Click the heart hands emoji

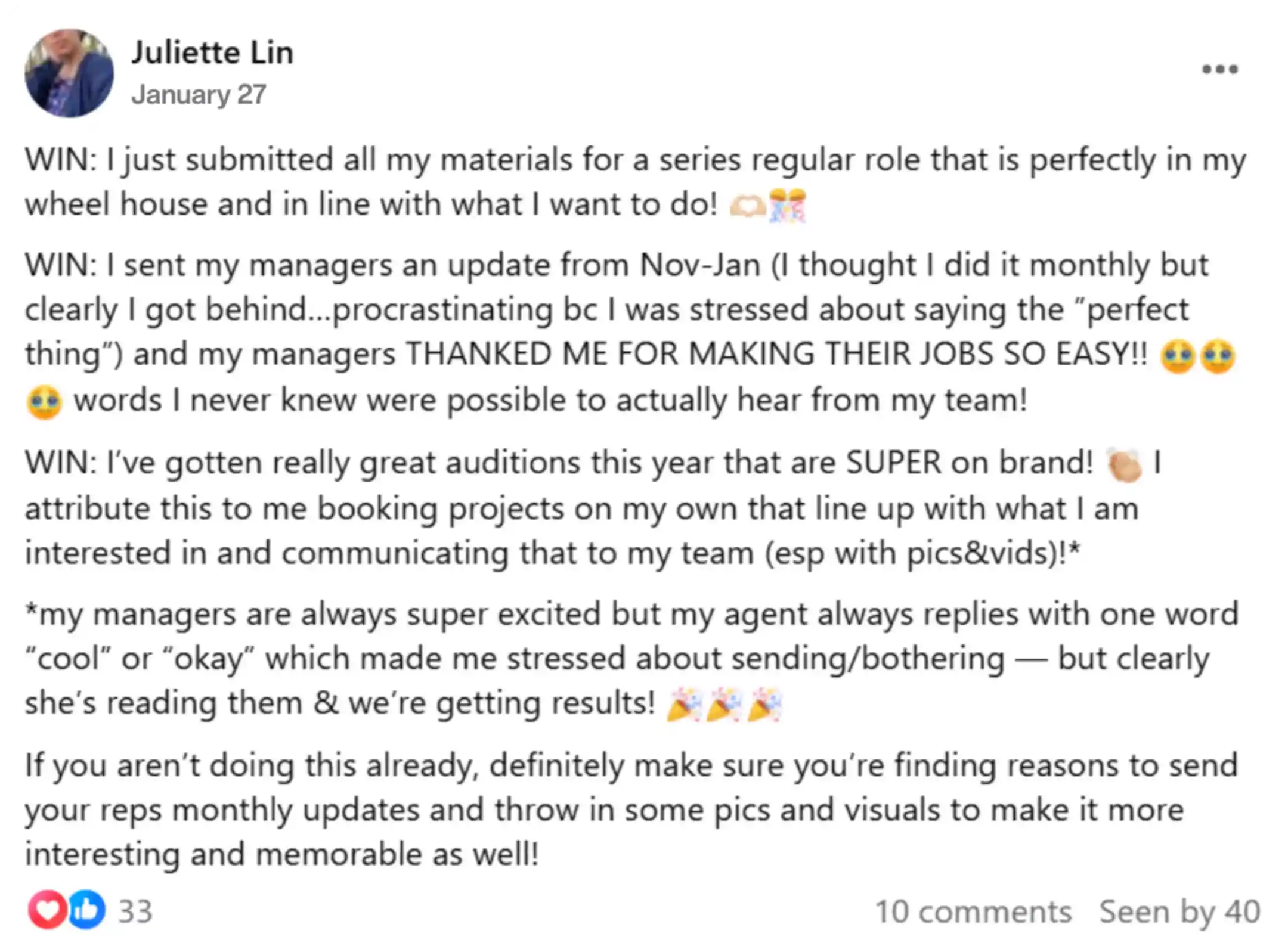748,206
